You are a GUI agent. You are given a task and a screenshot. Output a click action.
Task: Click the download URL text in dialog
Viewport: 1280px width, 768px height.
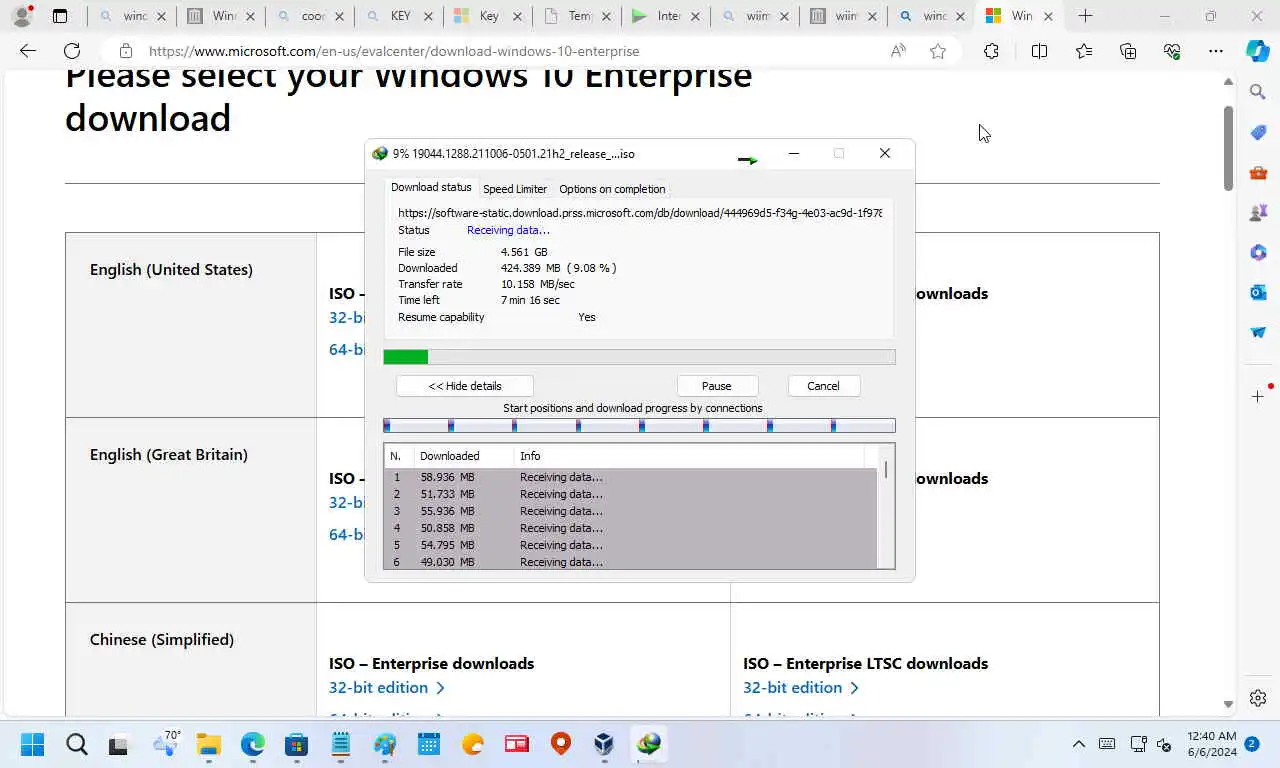pyautogui.click(x=640, y=213)
